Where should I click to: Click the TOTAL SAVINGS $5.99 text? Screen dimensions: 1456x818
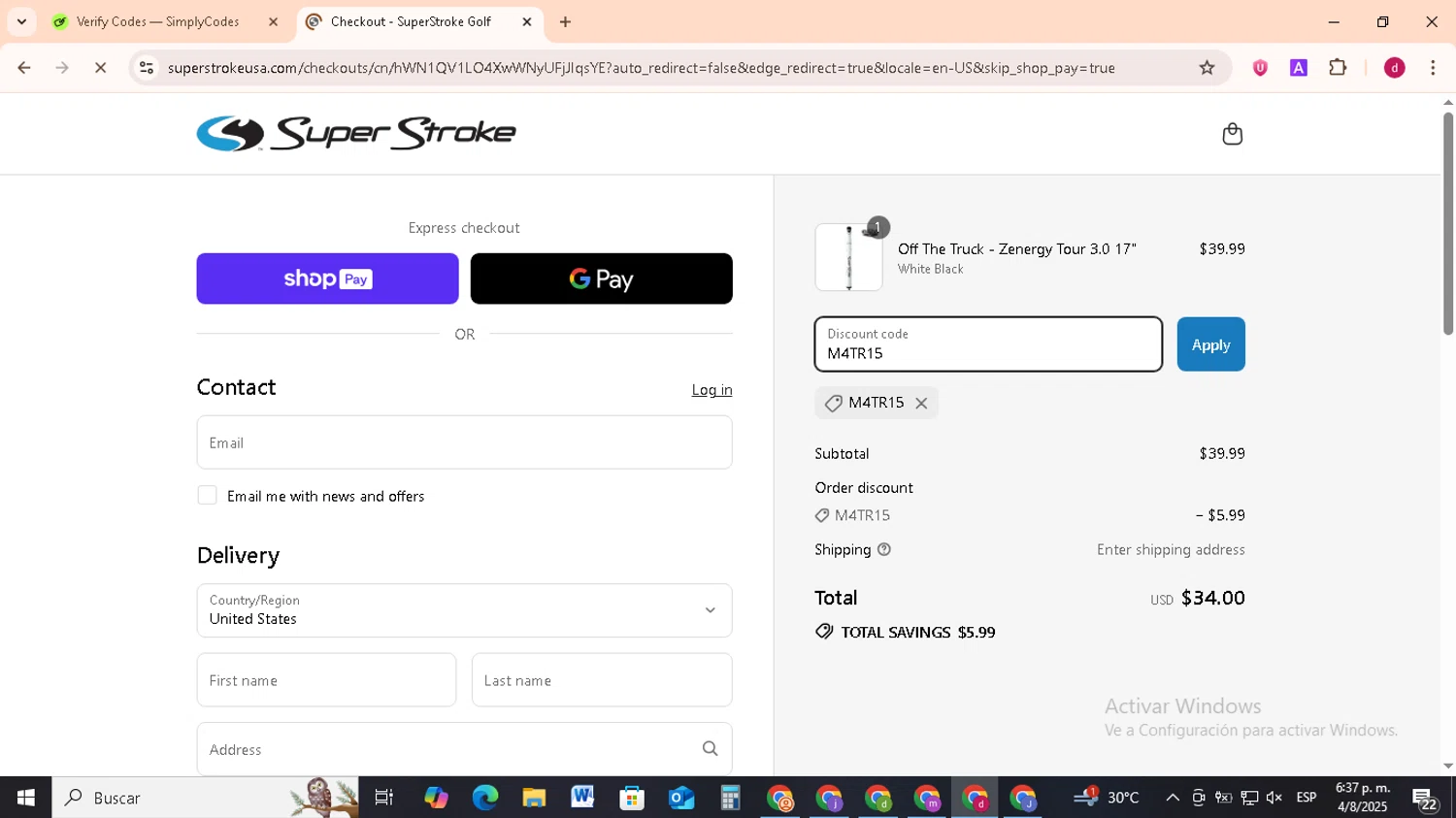[x=918, y=632]
